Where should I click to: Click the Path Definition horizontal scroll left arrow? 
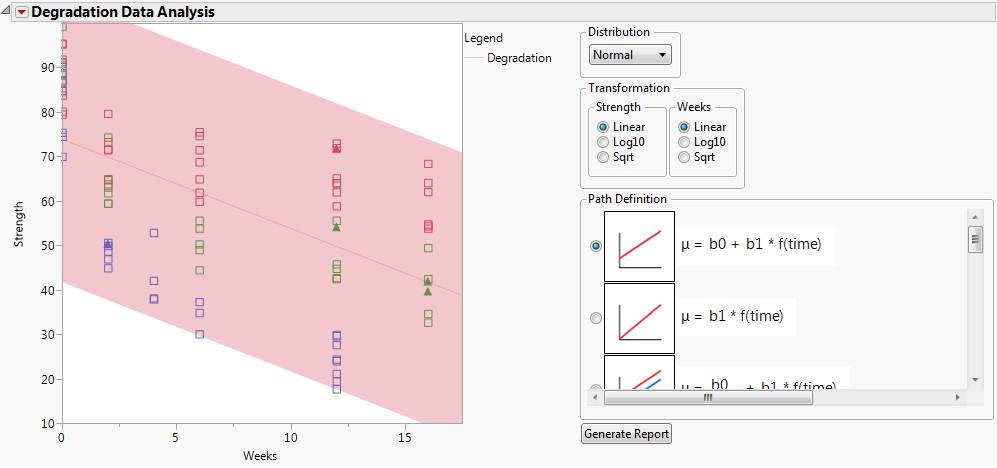coord(595,397)
